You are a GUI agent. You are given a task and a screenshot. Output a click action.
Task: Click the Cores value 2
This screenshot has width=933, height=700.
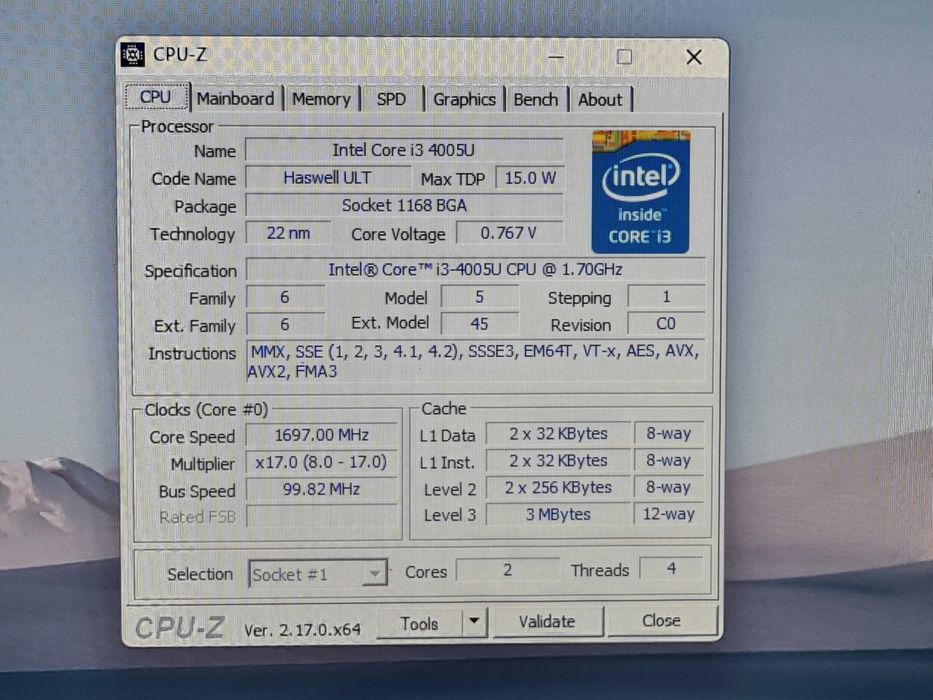(508, 570)
